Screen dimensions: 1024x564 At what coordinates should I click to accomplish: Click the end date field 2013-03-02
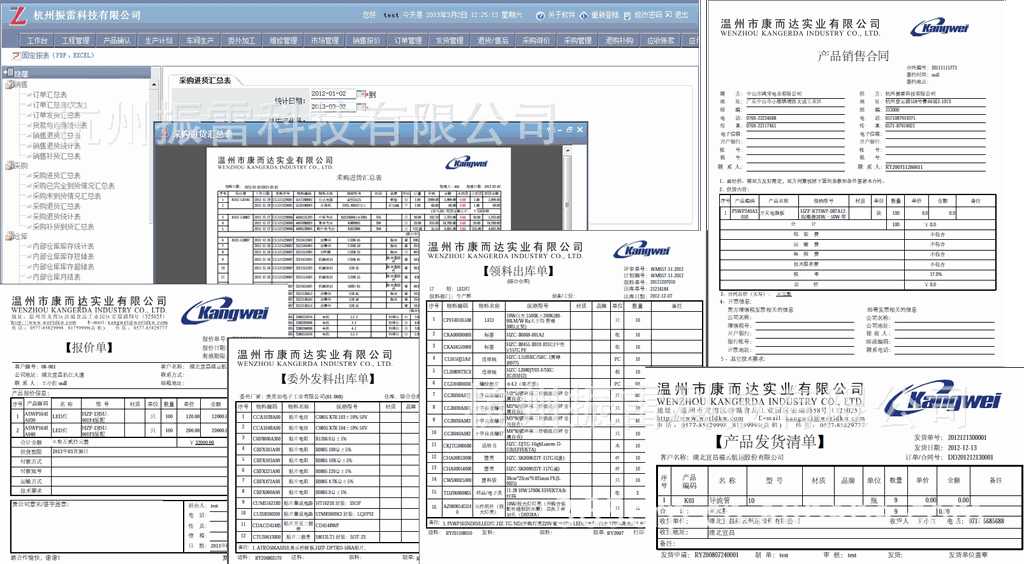pos(332,106)
